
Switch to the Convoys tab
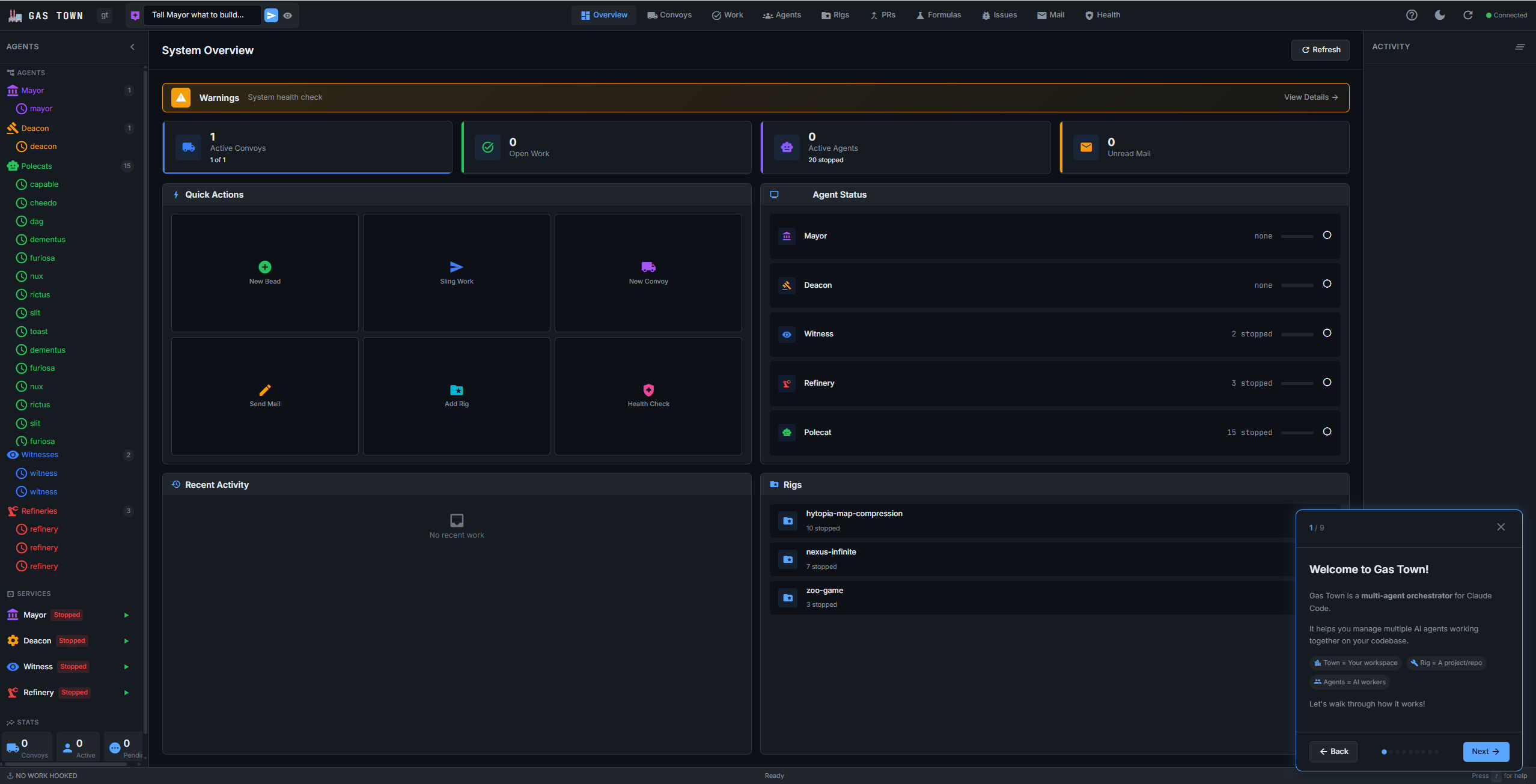[669, 14]
